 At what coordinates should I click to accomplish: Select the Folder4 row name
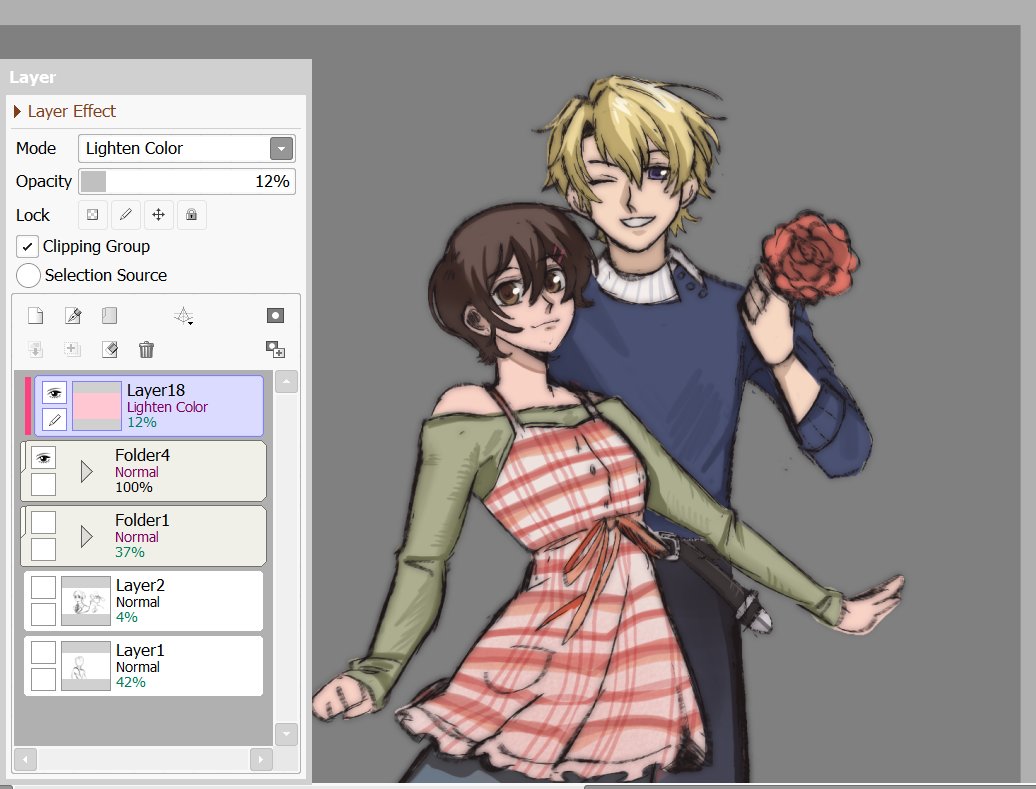click(x=142, y=455)
